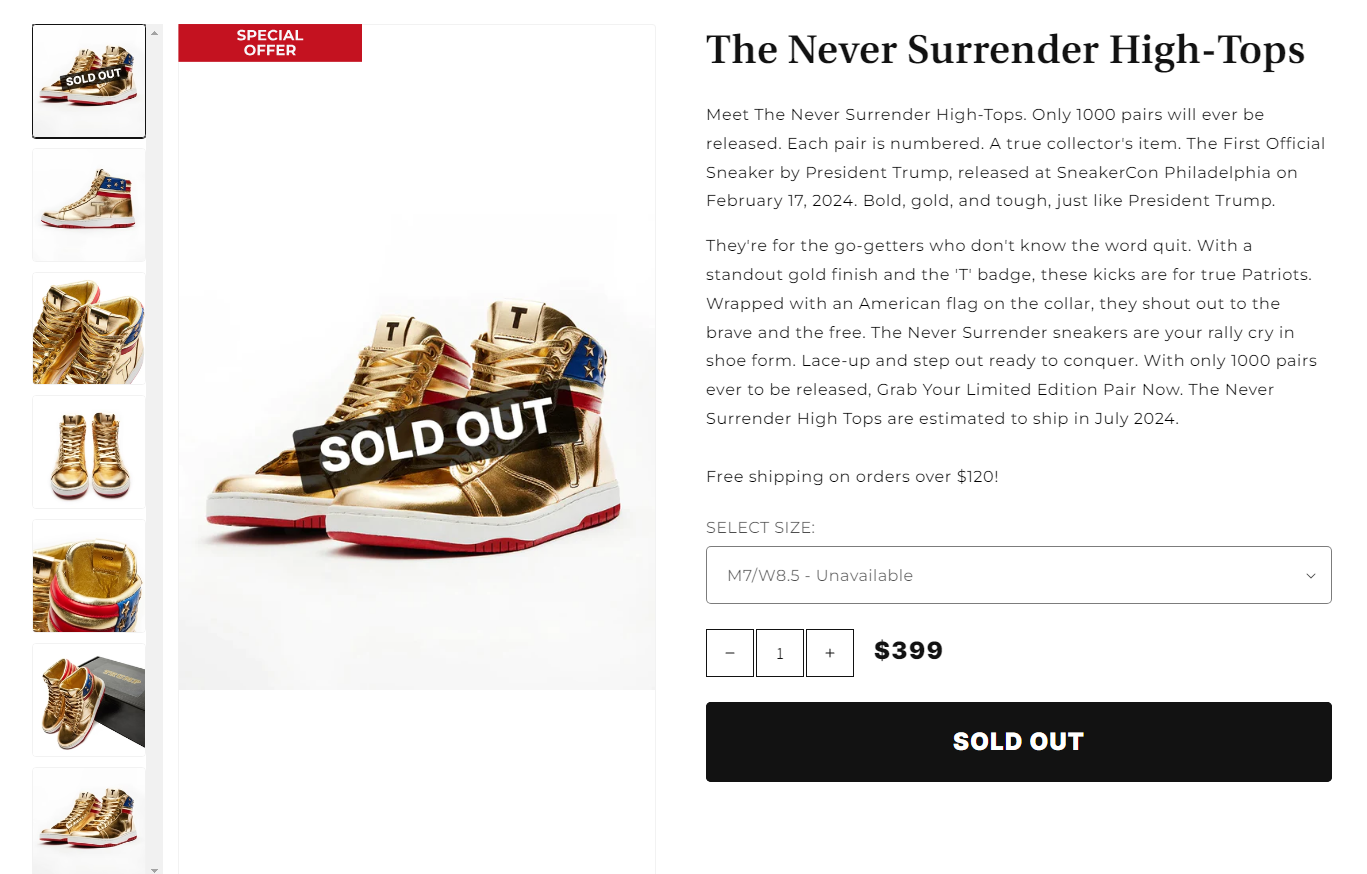Viewport: 1367px width, 874px height.
Task: Click the quantity number input field
Action: [780, 653]
